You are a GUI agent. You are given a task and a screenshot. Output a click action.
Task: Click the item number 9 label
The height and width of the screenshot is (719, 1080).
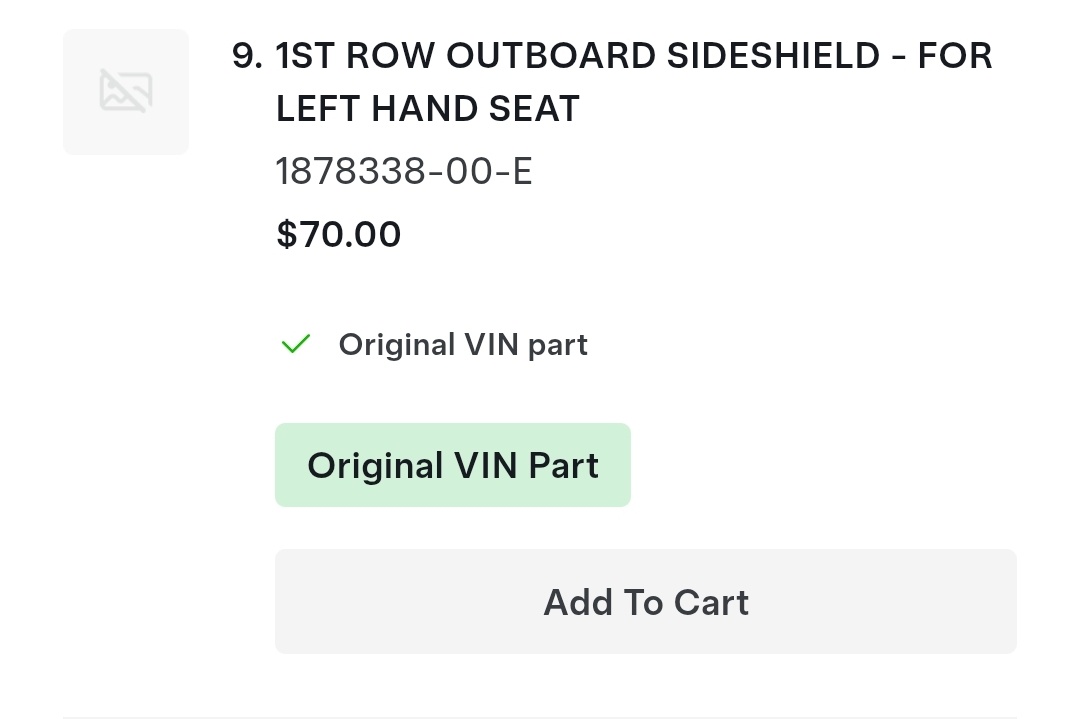click(246, 57)
